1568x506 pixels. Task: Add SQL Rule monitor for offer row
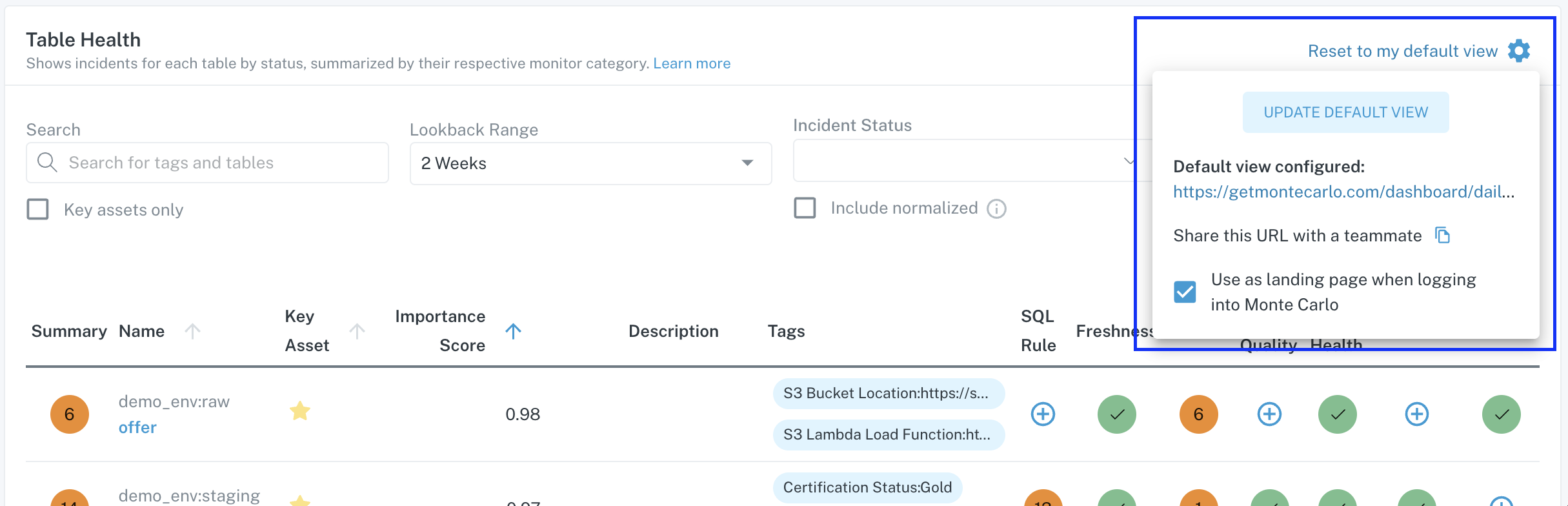click(1043, 414)
